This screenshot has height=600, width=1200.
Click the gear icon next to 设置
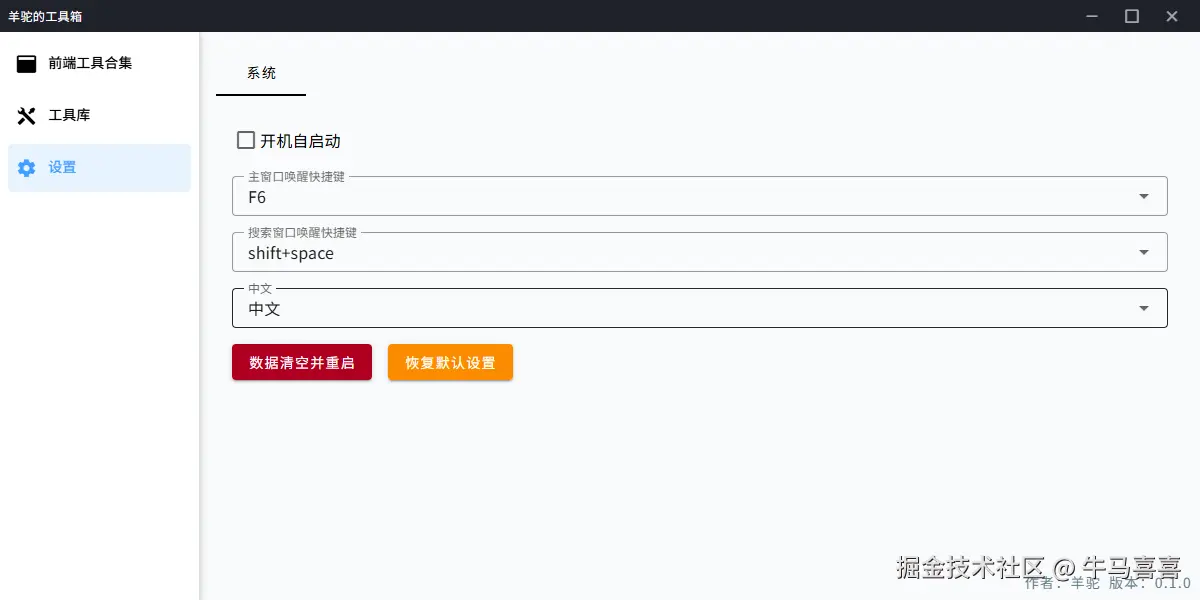point(26,167)
